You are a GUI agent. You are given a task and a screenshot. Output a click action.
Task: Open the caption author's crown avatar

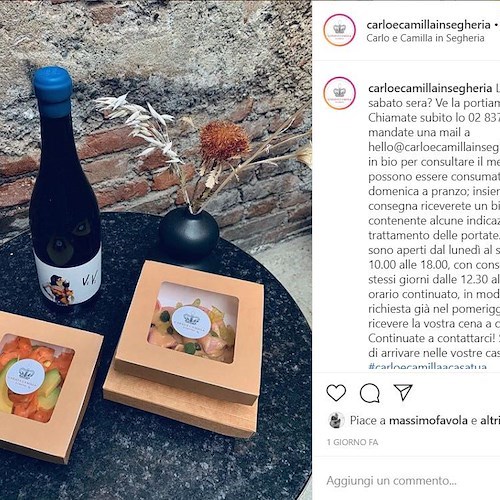340,93
